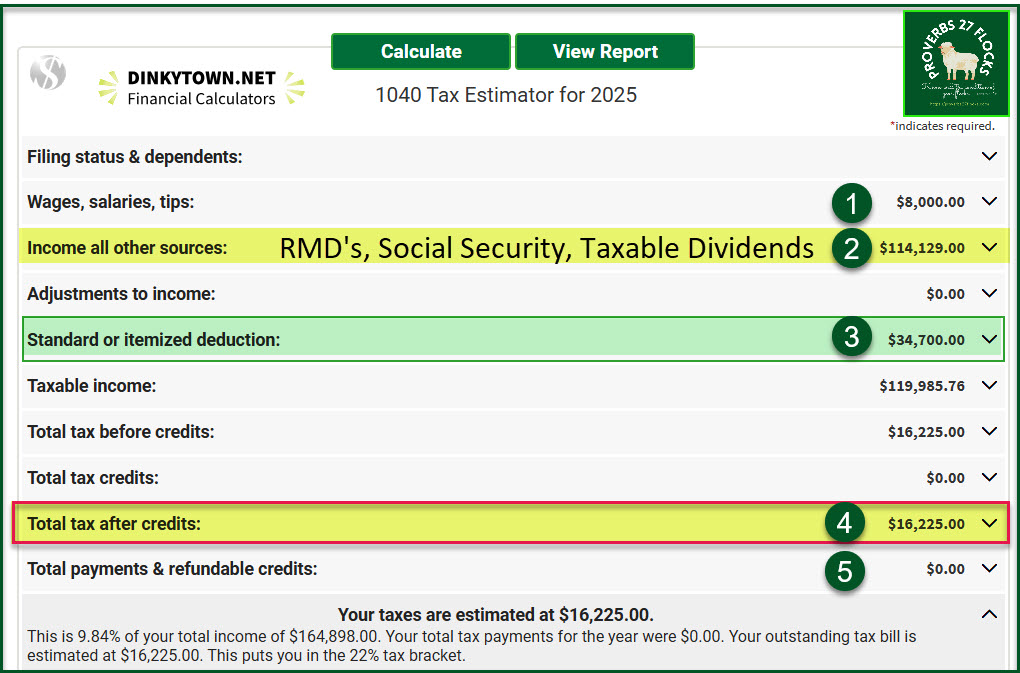The height and width of the screenshot is (673, 1020).
Task: Expand Standard or itemized deduction chevron
Action: (x=989, y=339)
